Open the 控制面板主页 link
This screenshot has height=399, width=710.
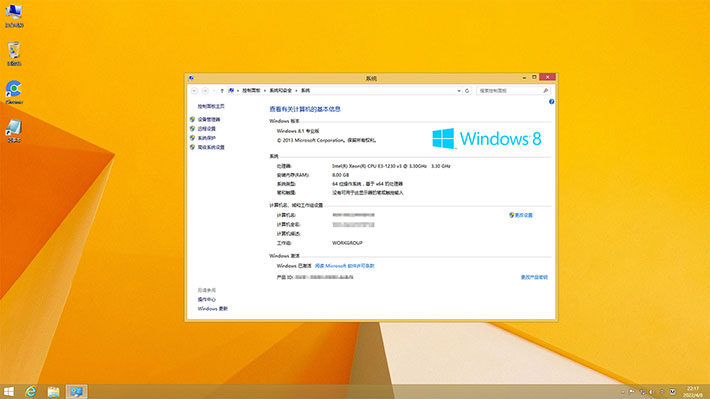tap(211, 106)
